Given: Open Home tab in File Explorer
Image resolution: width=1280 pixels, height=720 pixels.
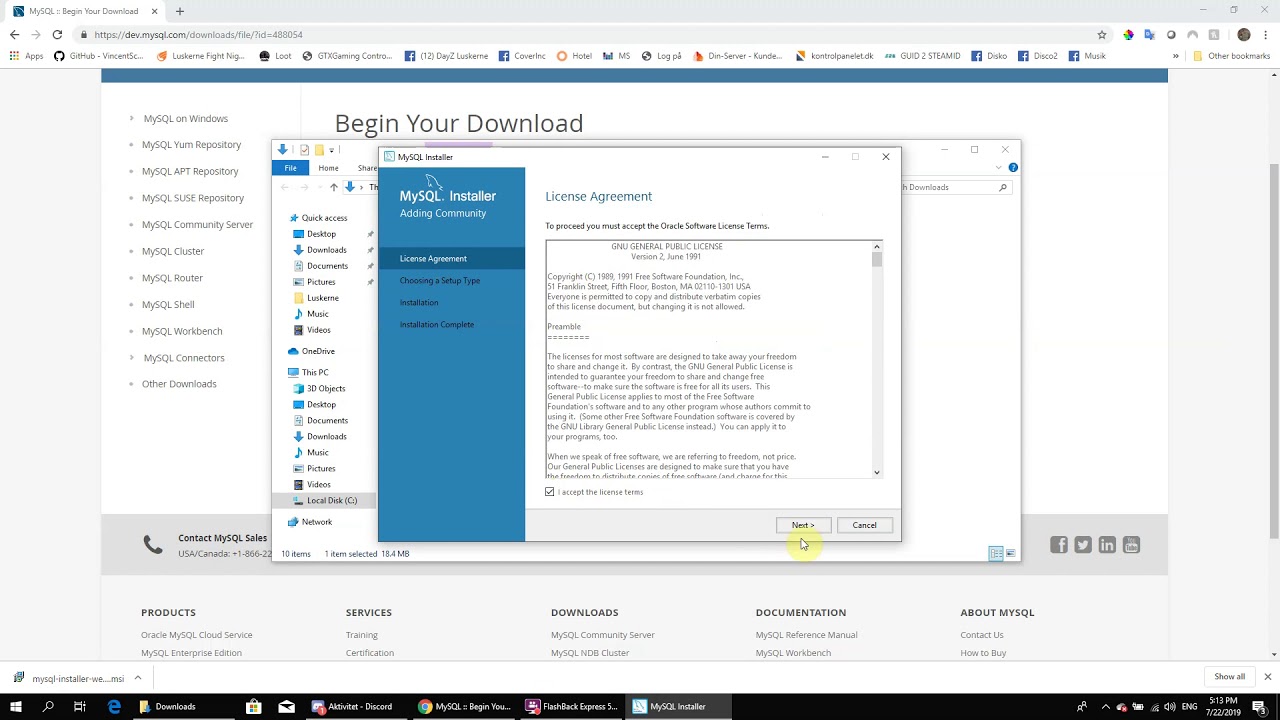Looking at the screenshot, I should click(328, 168).
